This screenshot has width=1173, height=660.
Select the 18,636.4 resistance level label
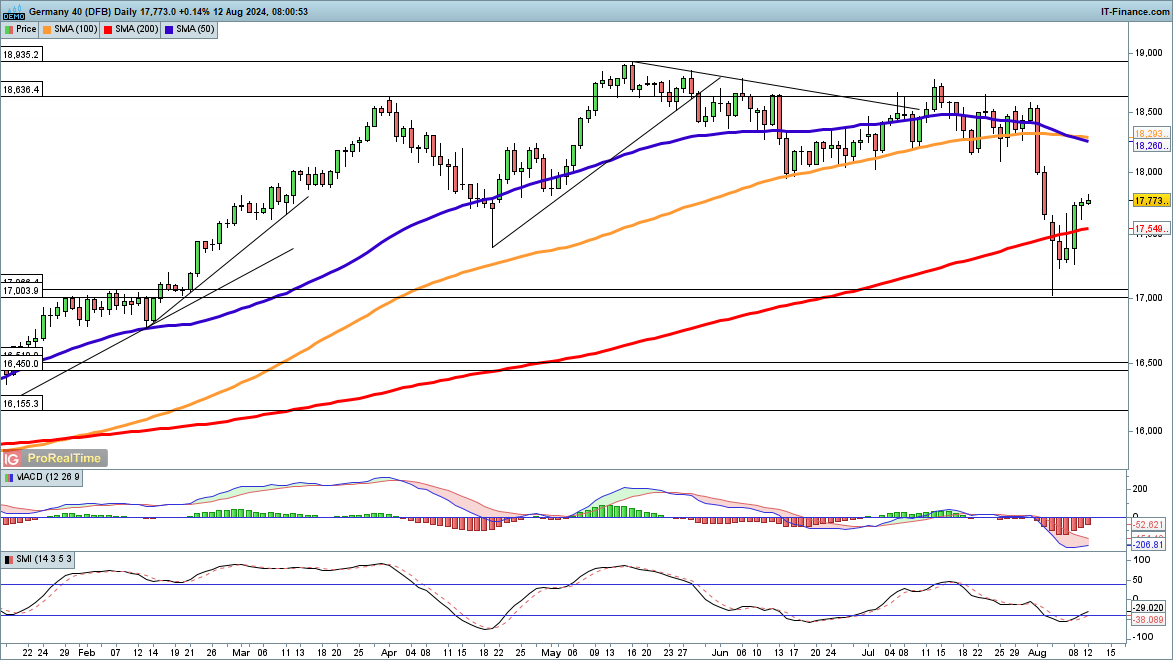pyautogui.click(x=21, y=90)
